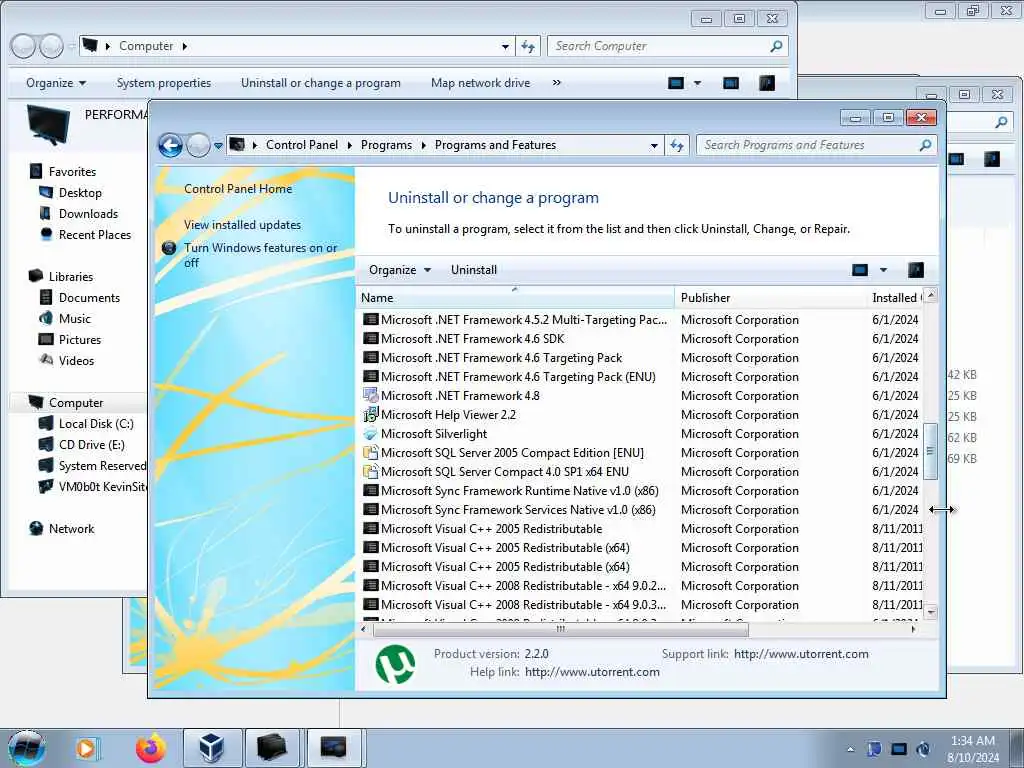Open uTorrent support link

[x=801, y=654]
